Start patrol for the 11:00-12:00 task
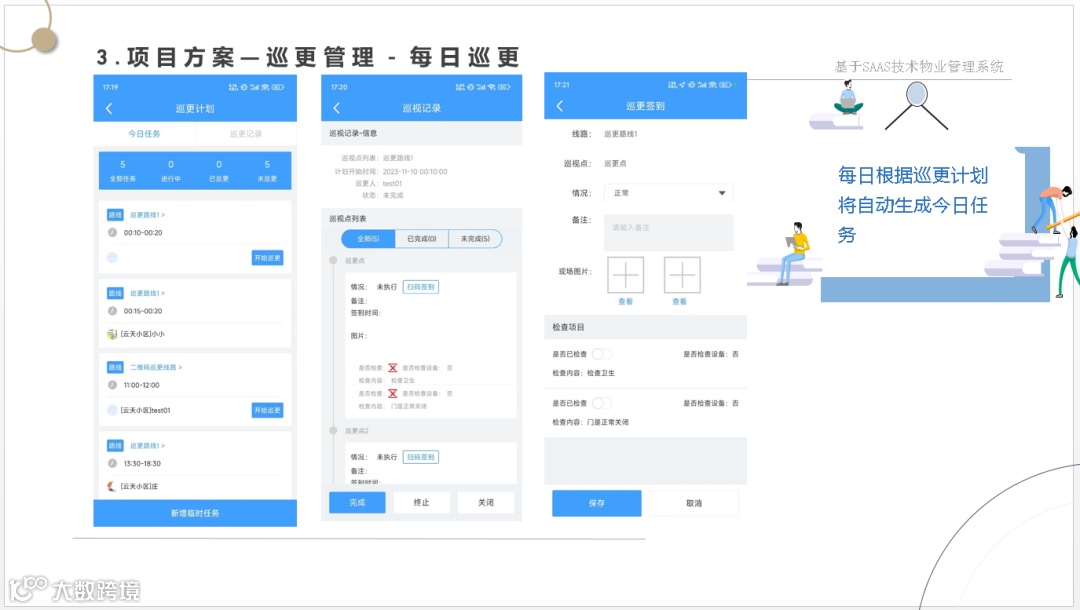 pos(267,410)
